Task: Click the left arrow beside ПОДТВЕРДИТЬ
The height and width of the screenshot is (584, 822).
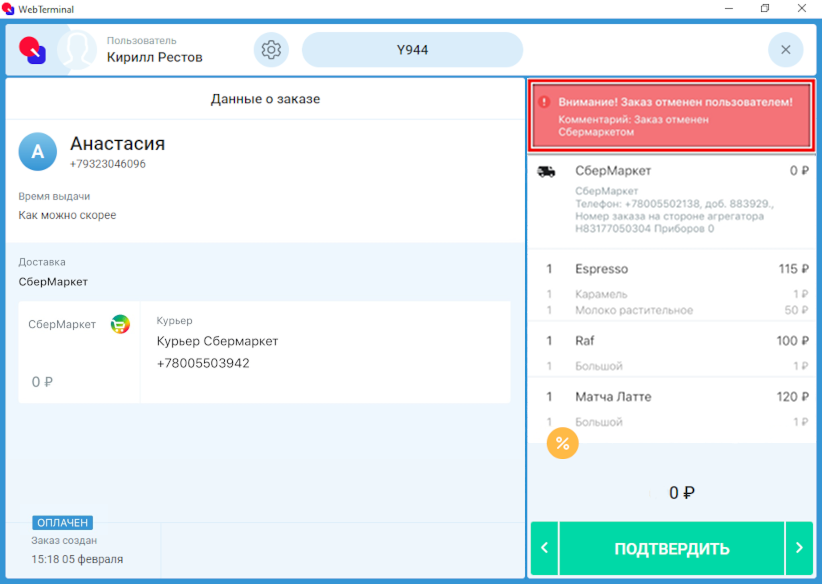Action: (x=544, y=548)
